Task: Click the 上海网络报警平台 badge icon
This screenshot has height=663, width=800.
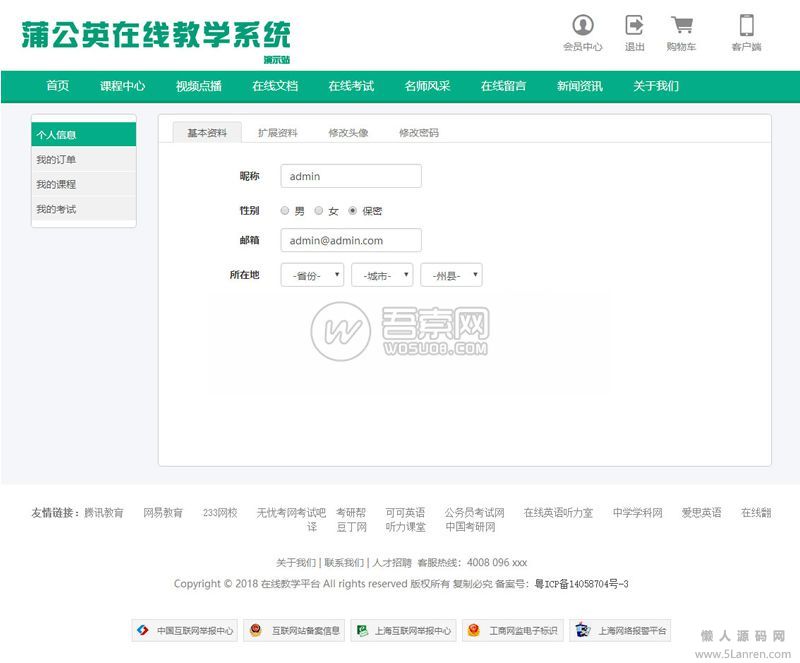Action: pos(582,631)
